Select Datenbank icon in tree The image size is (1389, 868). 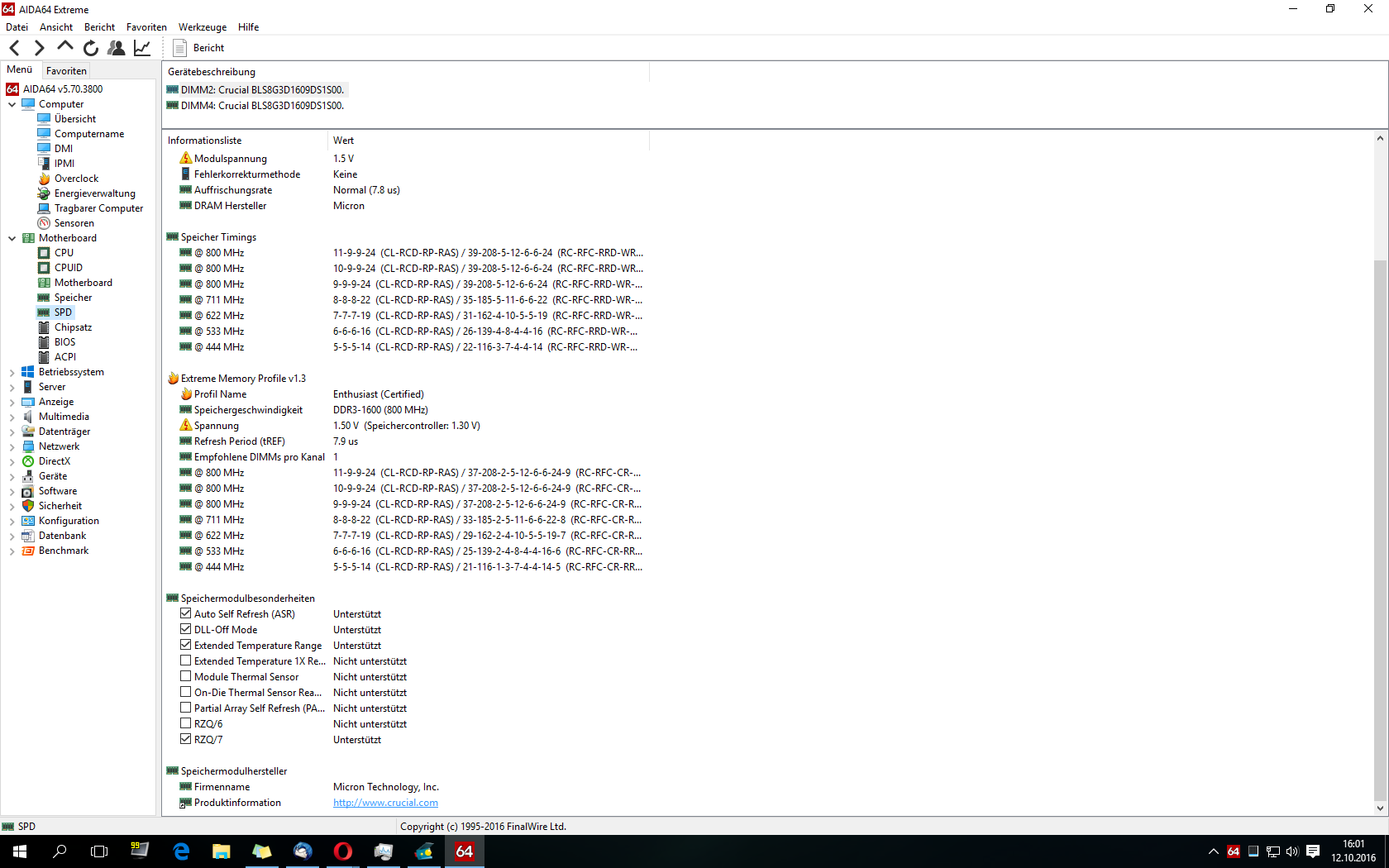coord(28,536)
